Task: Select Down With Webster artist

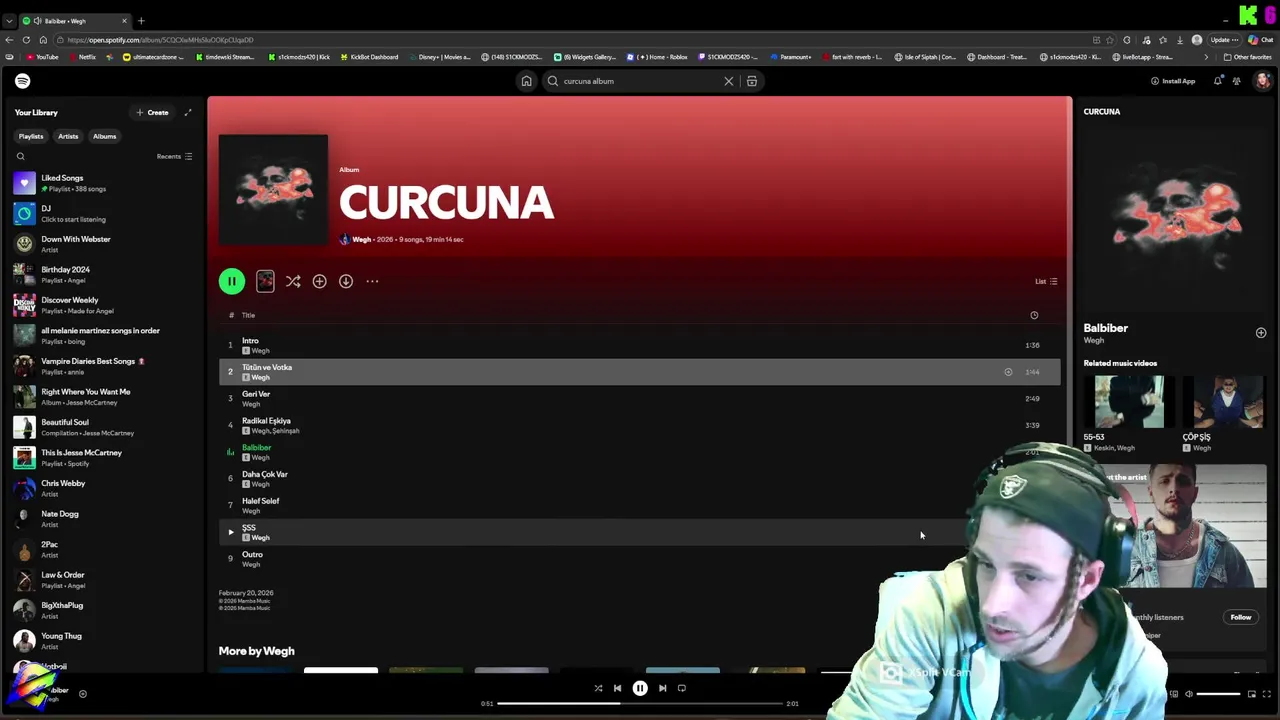Action: pos(103,244)
